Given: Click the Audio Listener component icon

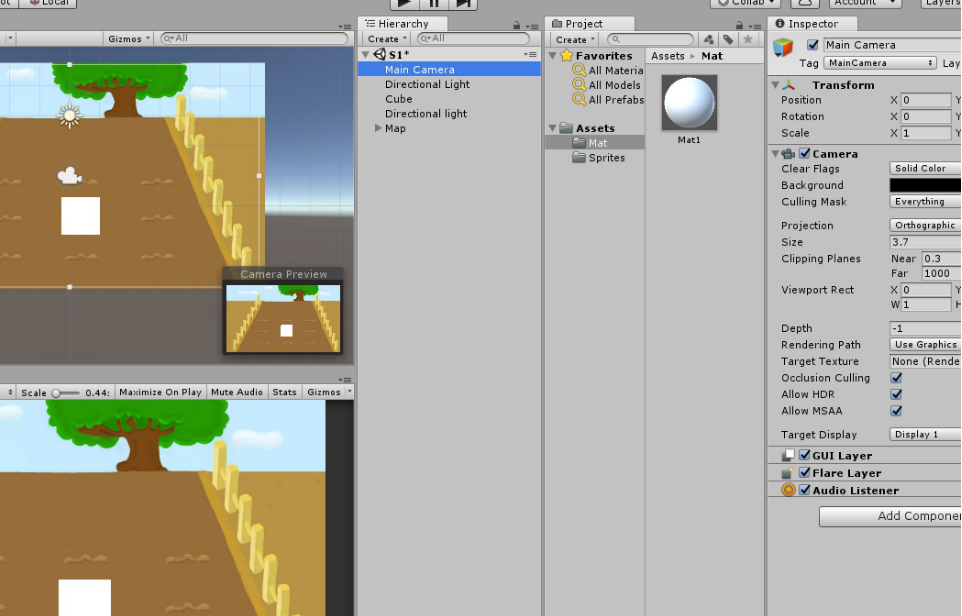Looking at the screenshot, I should click(788, 490).
